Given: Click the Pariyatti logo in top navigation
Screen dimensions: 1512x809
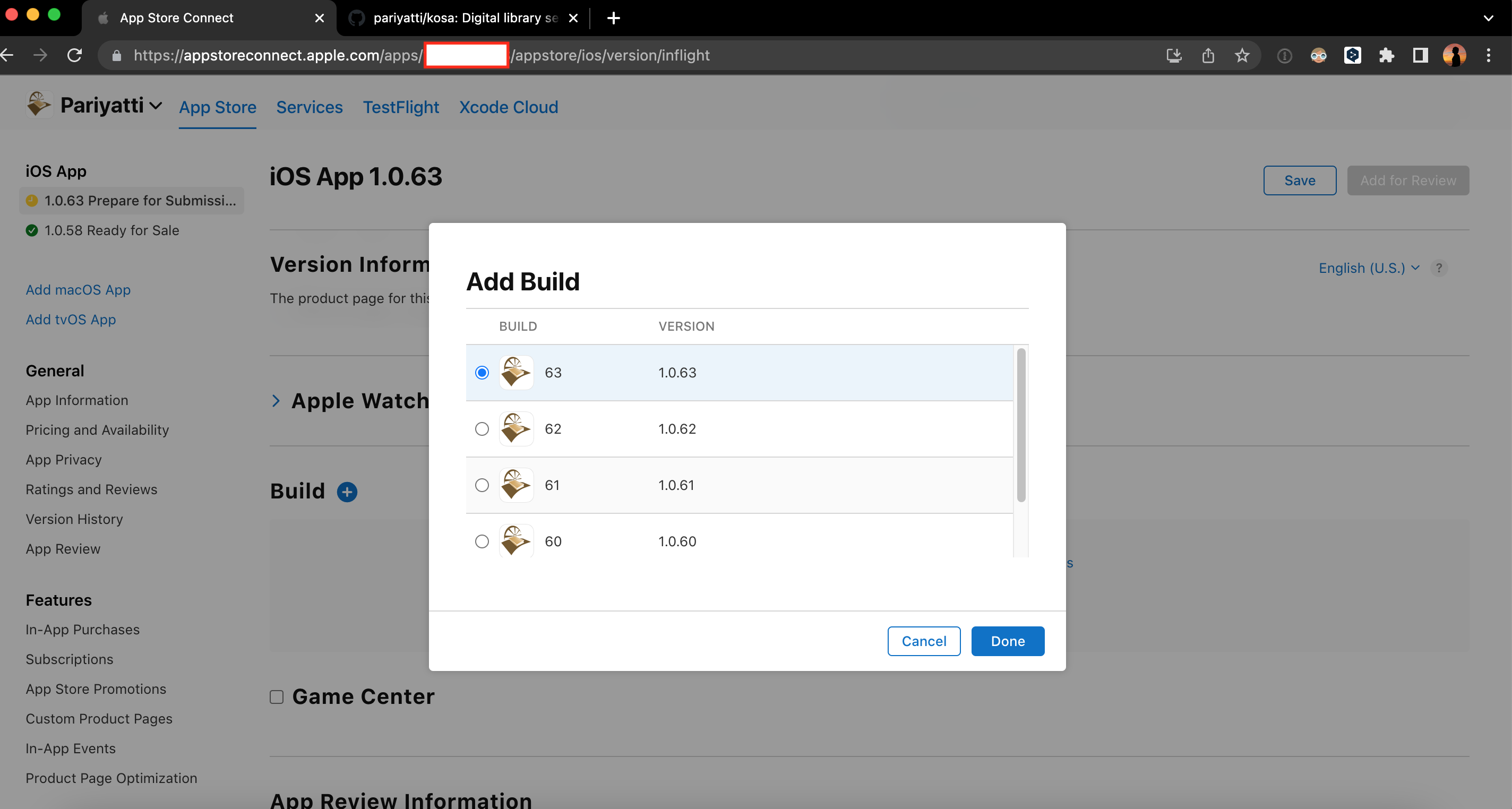Looking at the screenshot, I should coord(39,106).
